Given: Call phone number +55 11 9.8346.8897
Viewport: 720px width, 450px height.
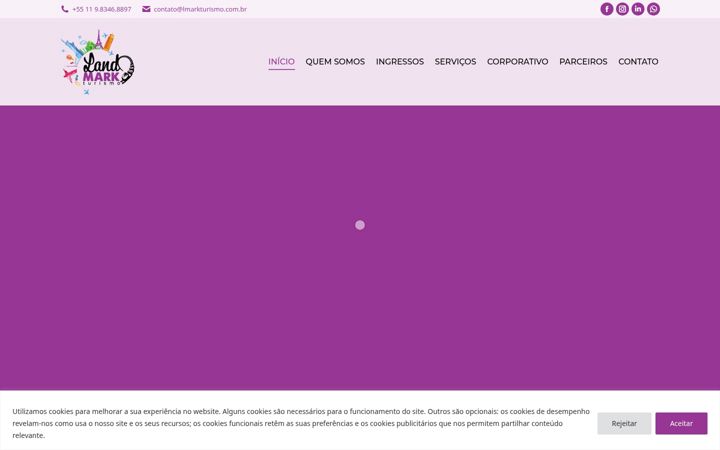Looking at the screenshot, I should click(x=101, y=9).
